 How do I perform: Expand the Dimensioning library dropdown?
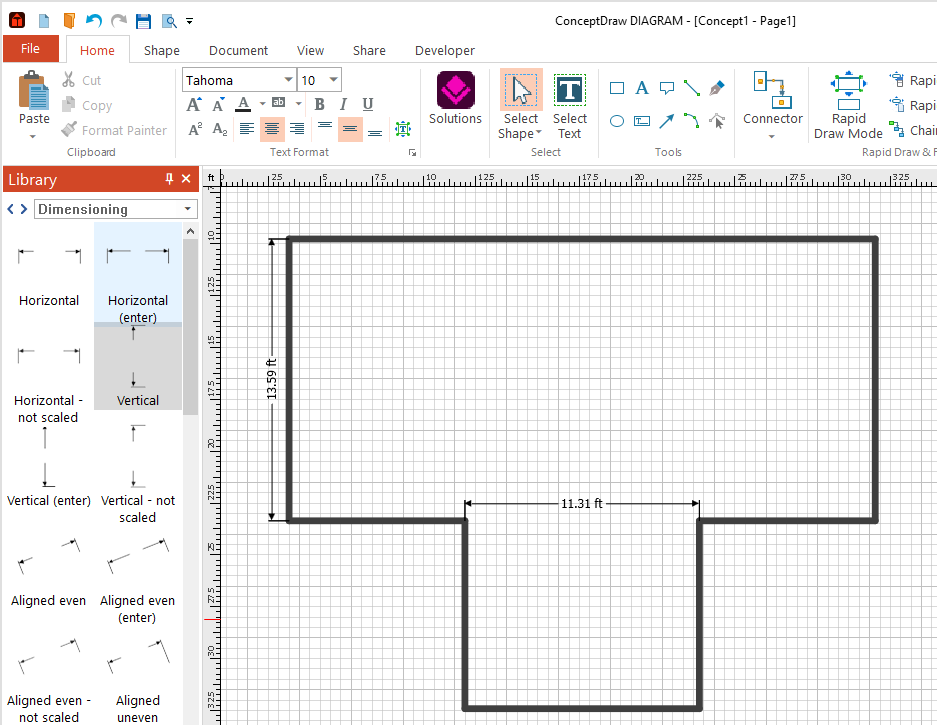(188, 209)
